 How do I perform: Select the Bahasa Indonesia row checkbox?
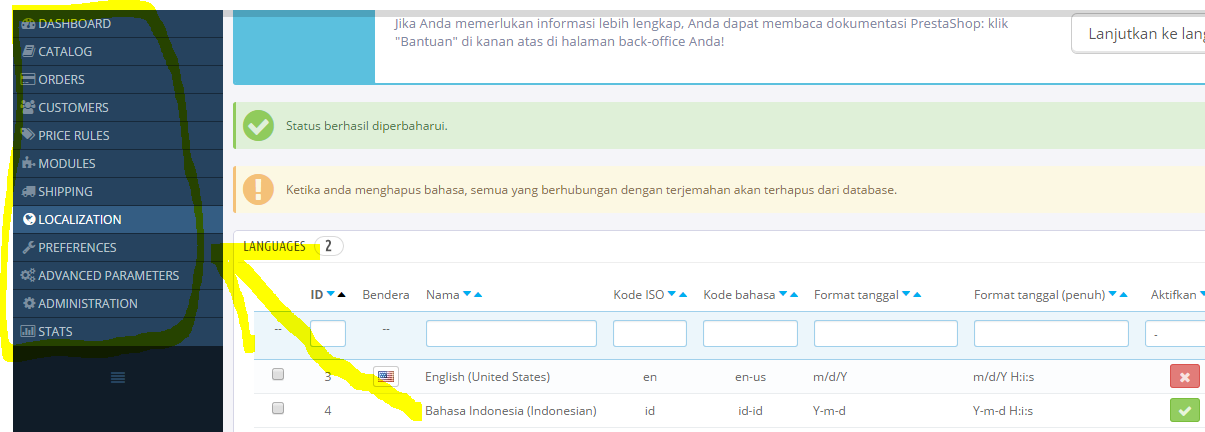[278, 408]
